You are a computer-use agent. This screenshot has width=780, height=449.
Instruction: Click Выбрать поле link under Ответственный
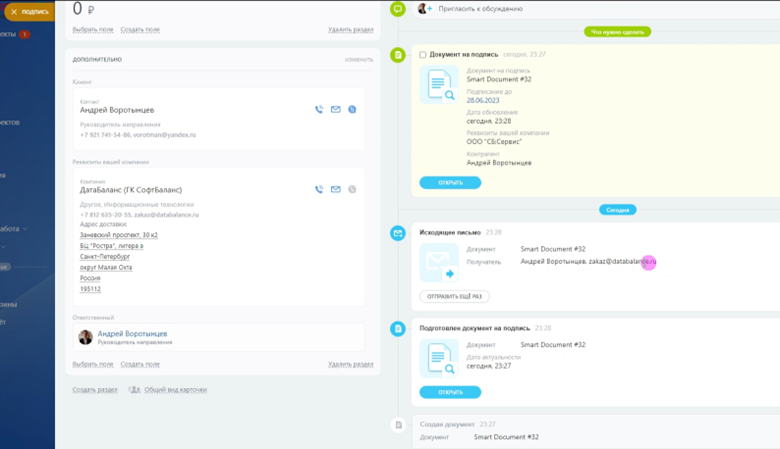coord(93,364)
